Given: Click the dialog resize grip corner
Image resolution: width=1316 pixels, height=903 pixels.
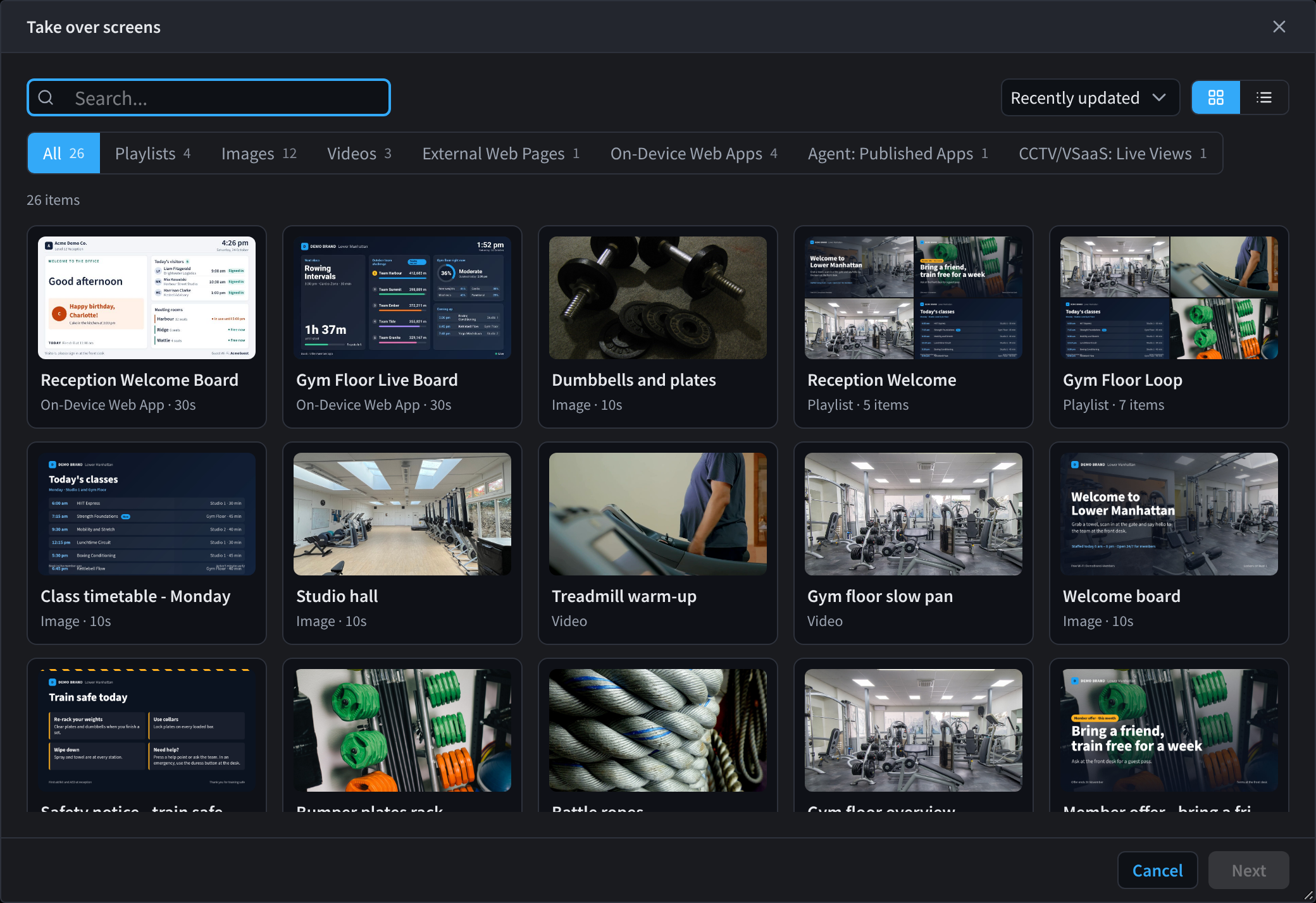Looking at the screenshot, I should pyautogui.click(x=1308, y=895).
